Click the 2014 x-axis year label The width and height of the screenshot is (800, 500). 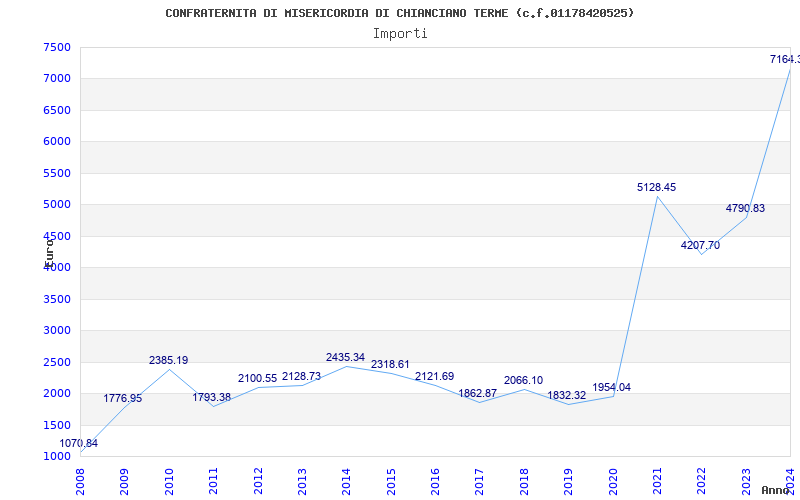(346, 481)
